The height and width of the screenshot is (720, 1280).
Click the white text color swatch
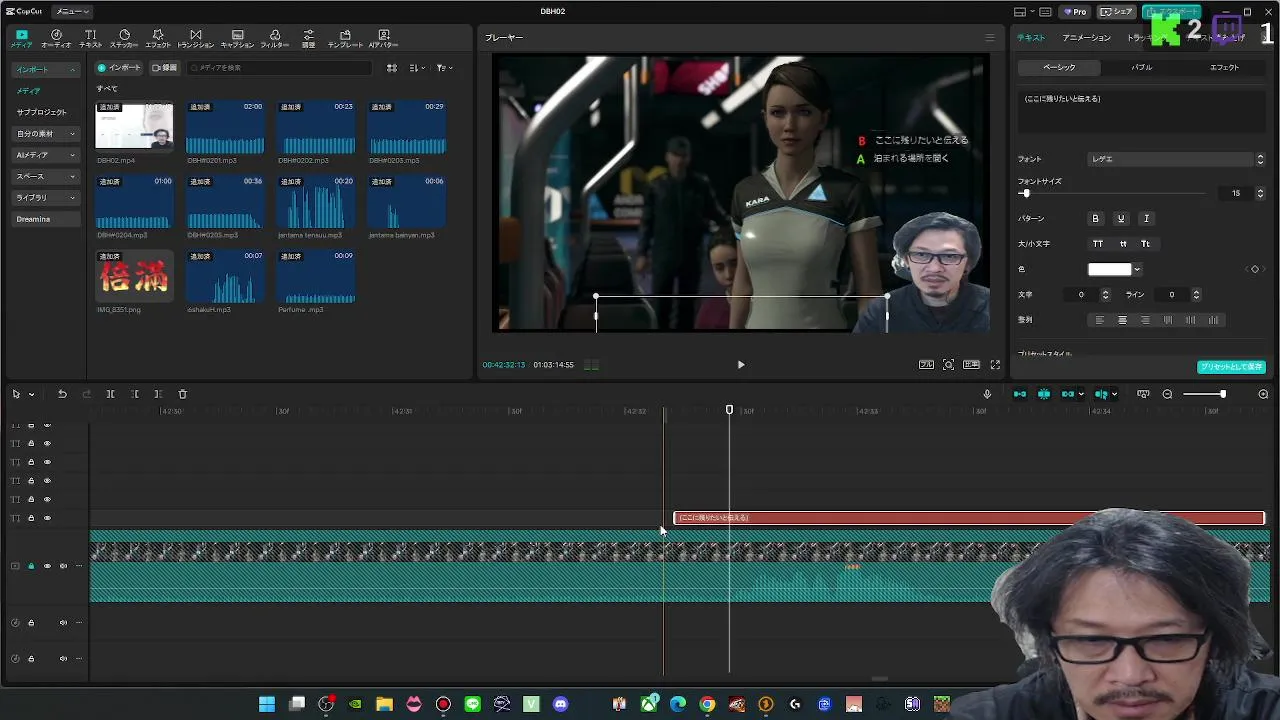[x=1109, y=269]
